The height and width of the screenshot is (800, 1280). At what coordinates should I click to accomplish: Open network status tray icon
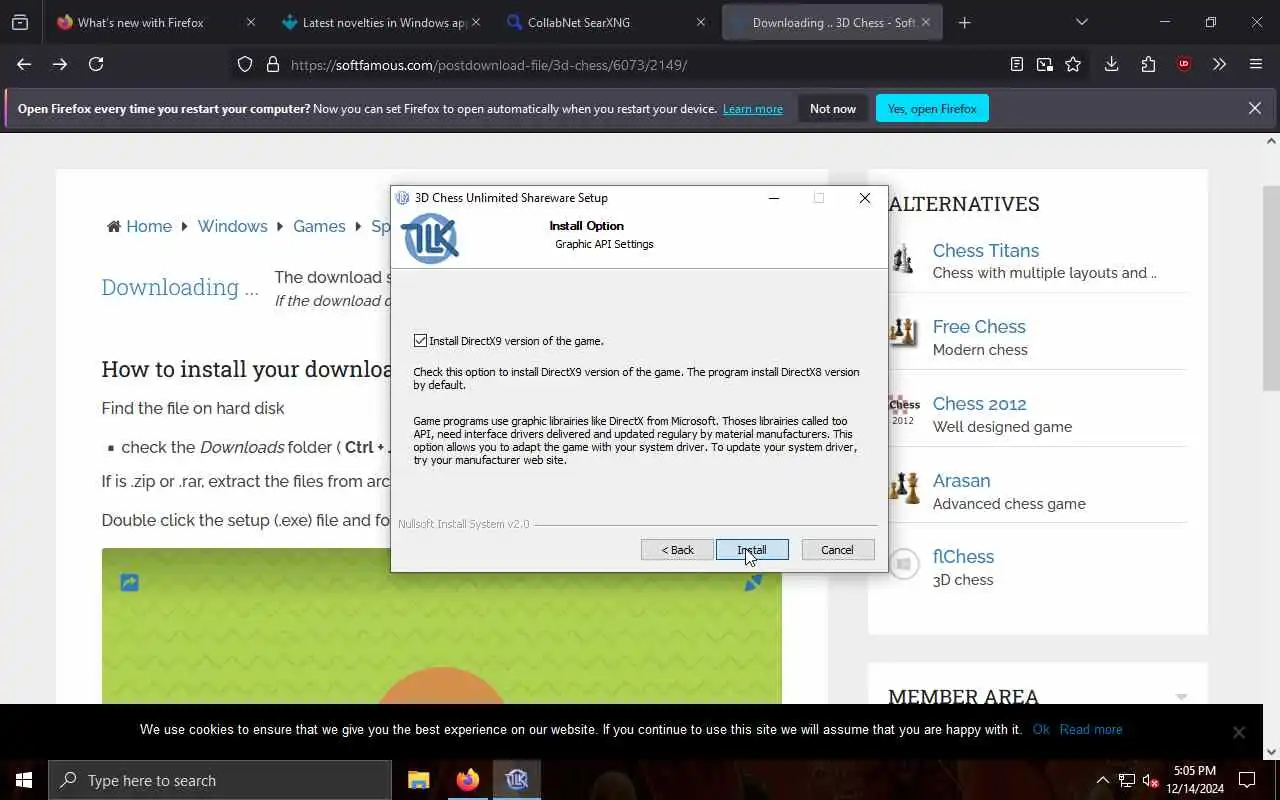point(1127,780)
